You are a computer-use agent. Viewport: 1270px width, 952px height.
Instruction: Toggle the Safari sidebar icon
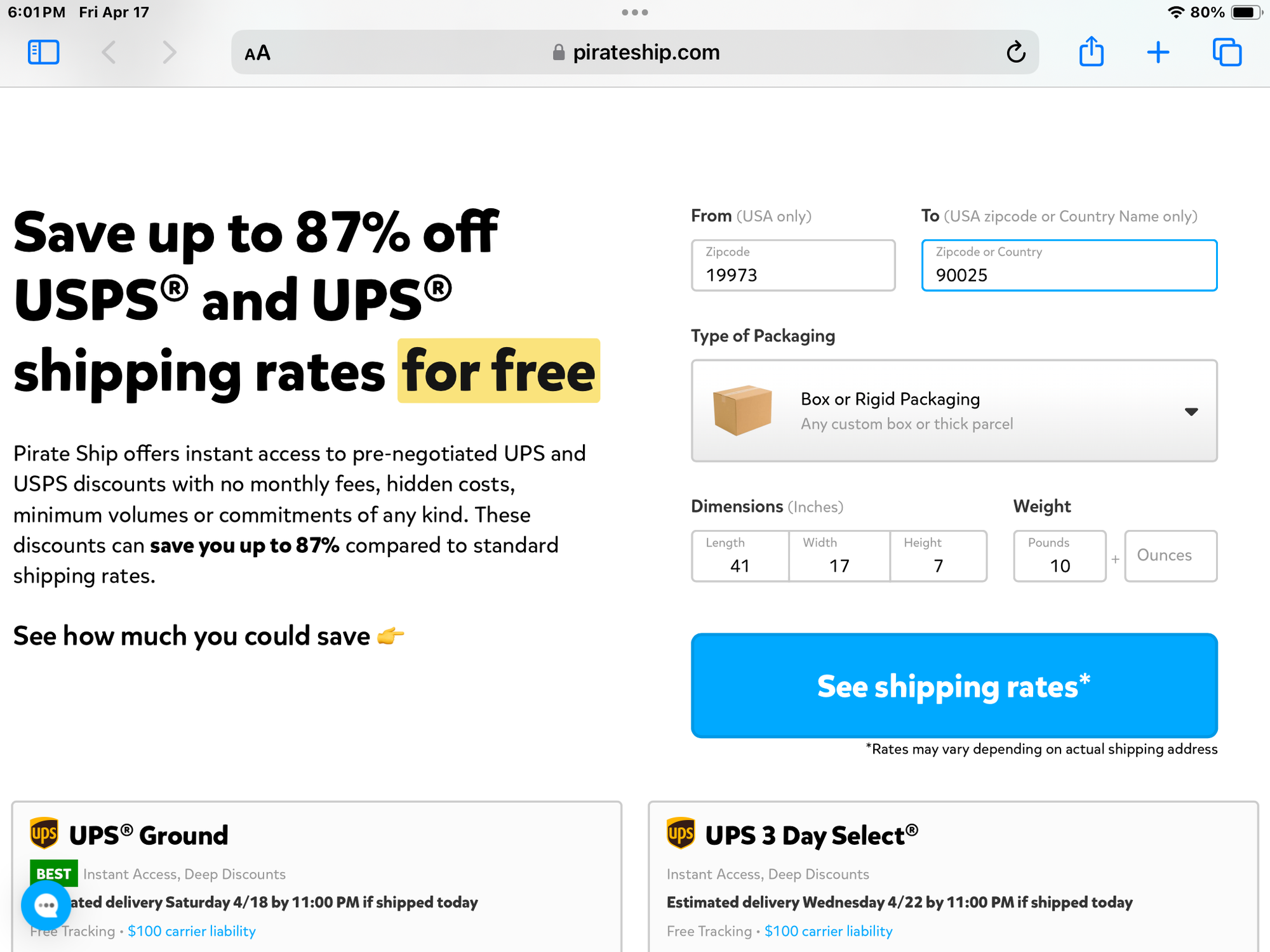[x=43, y=52]
